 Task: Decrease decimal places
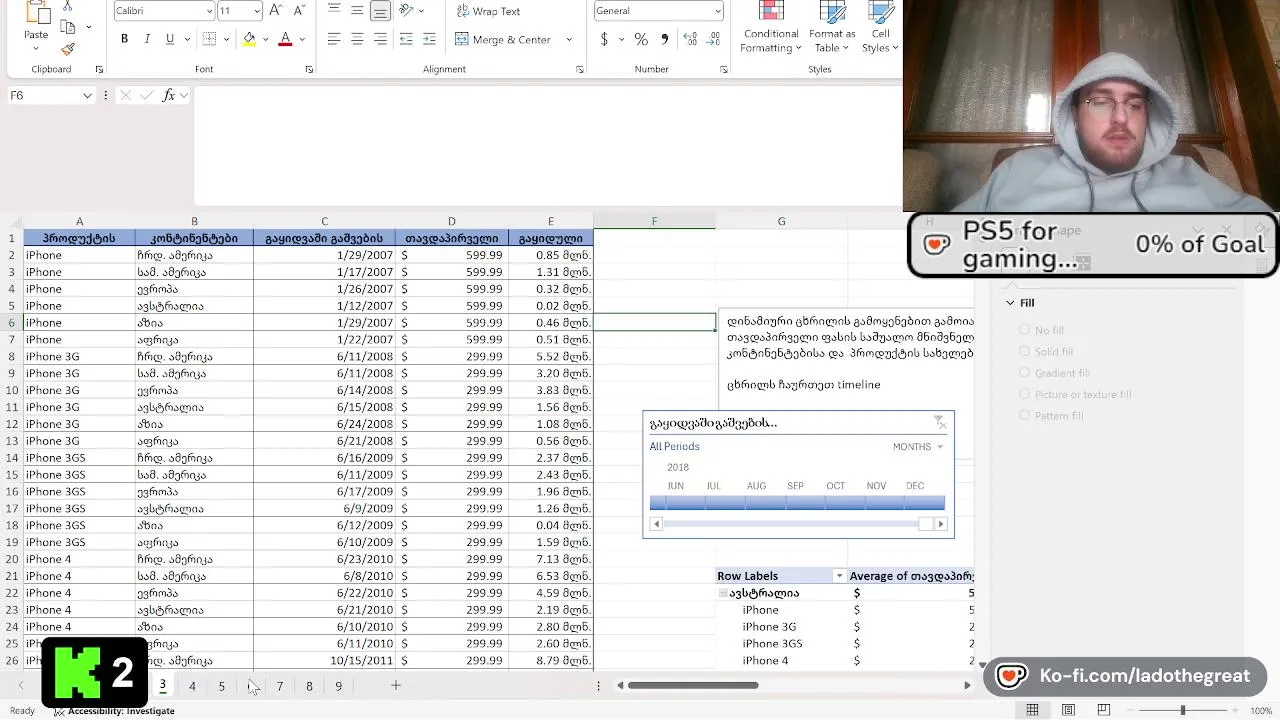[714, 39]
